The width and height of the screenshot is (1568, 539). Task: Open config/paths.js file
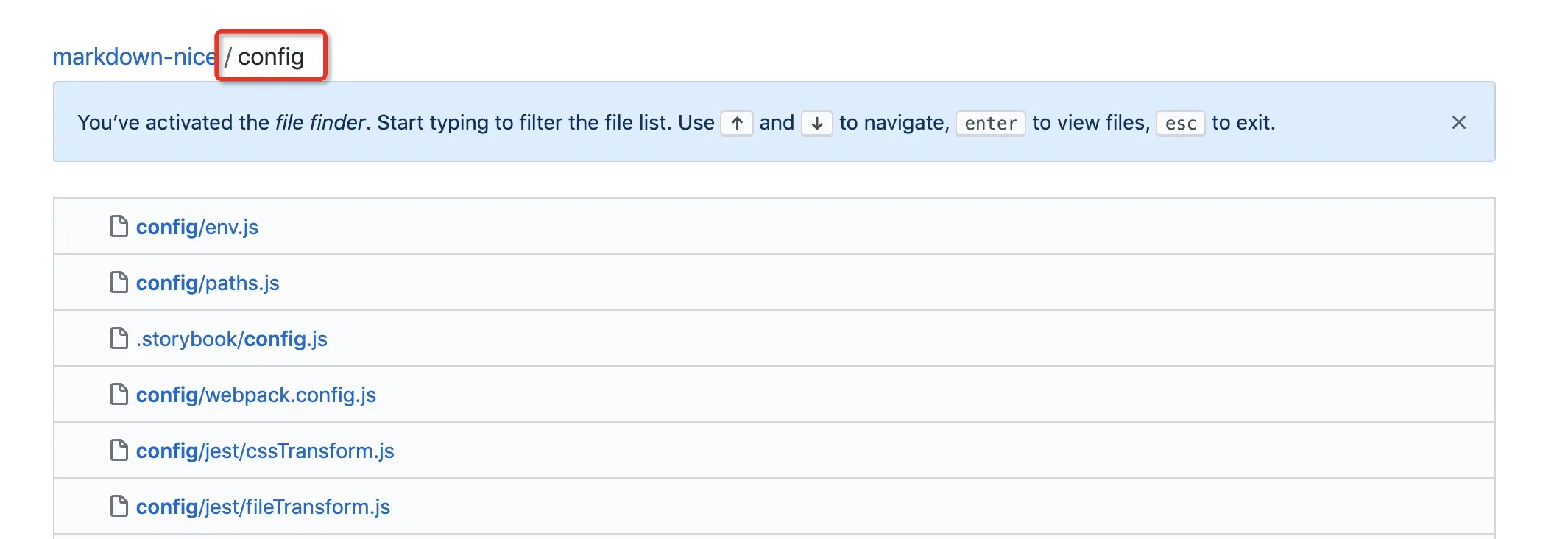(208, 283)
